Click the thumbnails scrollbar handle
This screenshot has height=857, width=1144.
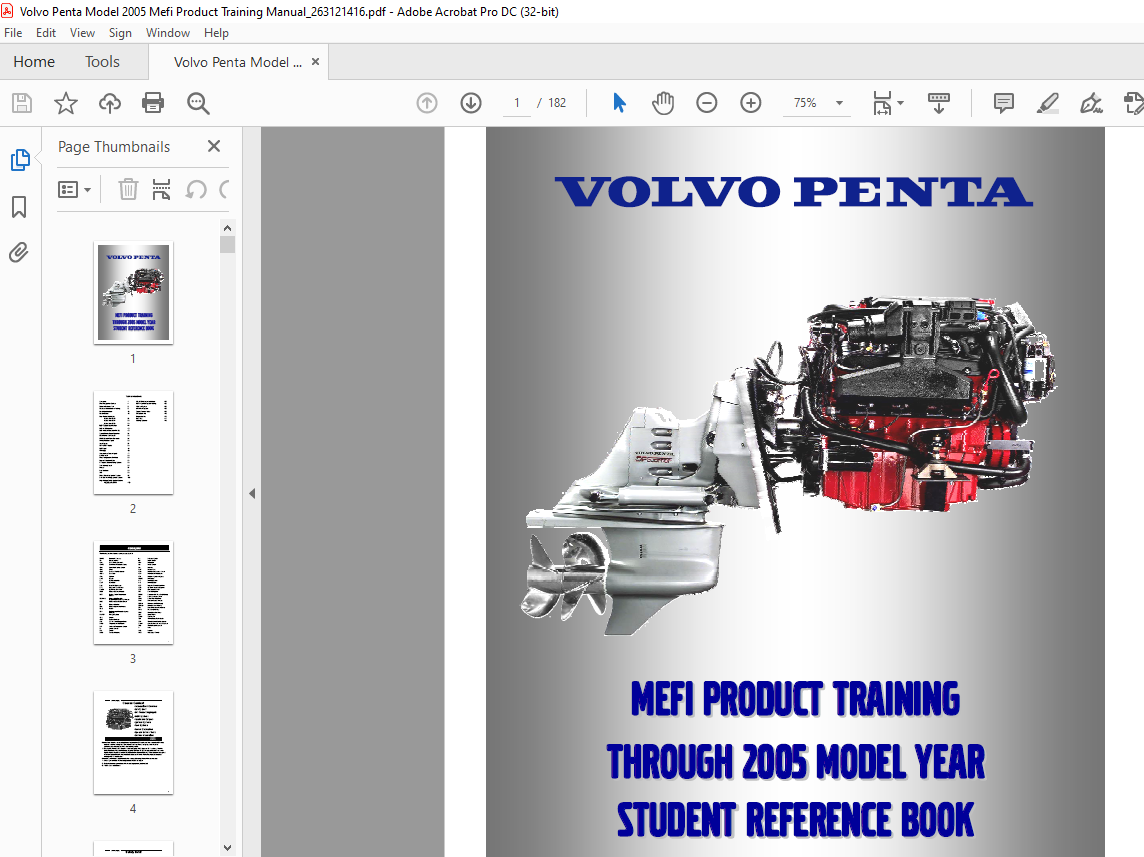tap(228, 244)
